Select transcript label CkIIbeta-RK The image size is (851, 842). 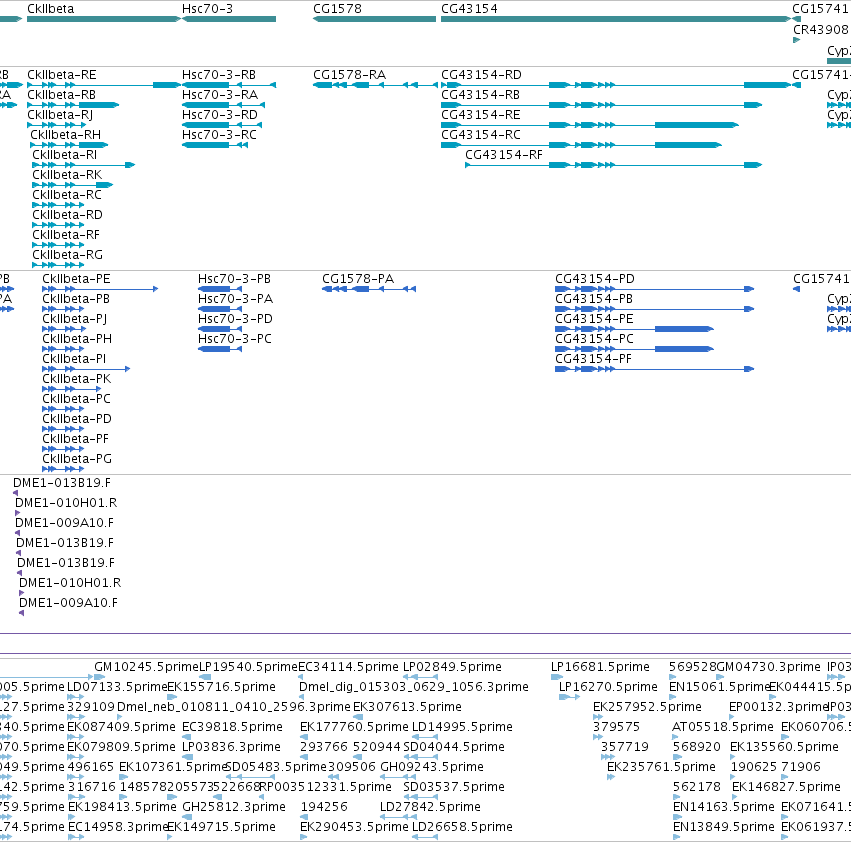tap(67, 175)
